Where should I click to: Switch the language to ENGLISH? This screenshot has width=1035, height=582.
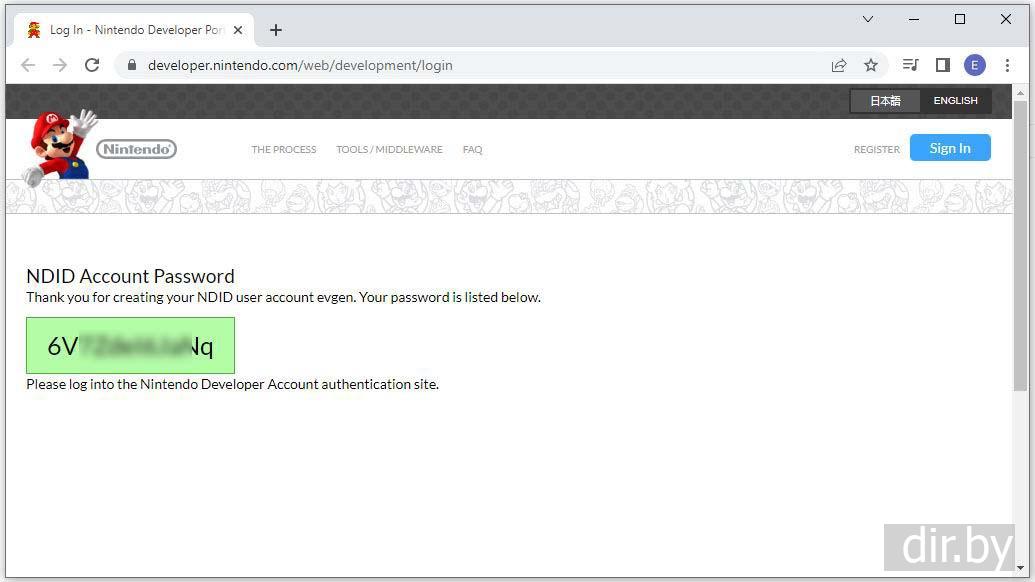tap(955, 100)
